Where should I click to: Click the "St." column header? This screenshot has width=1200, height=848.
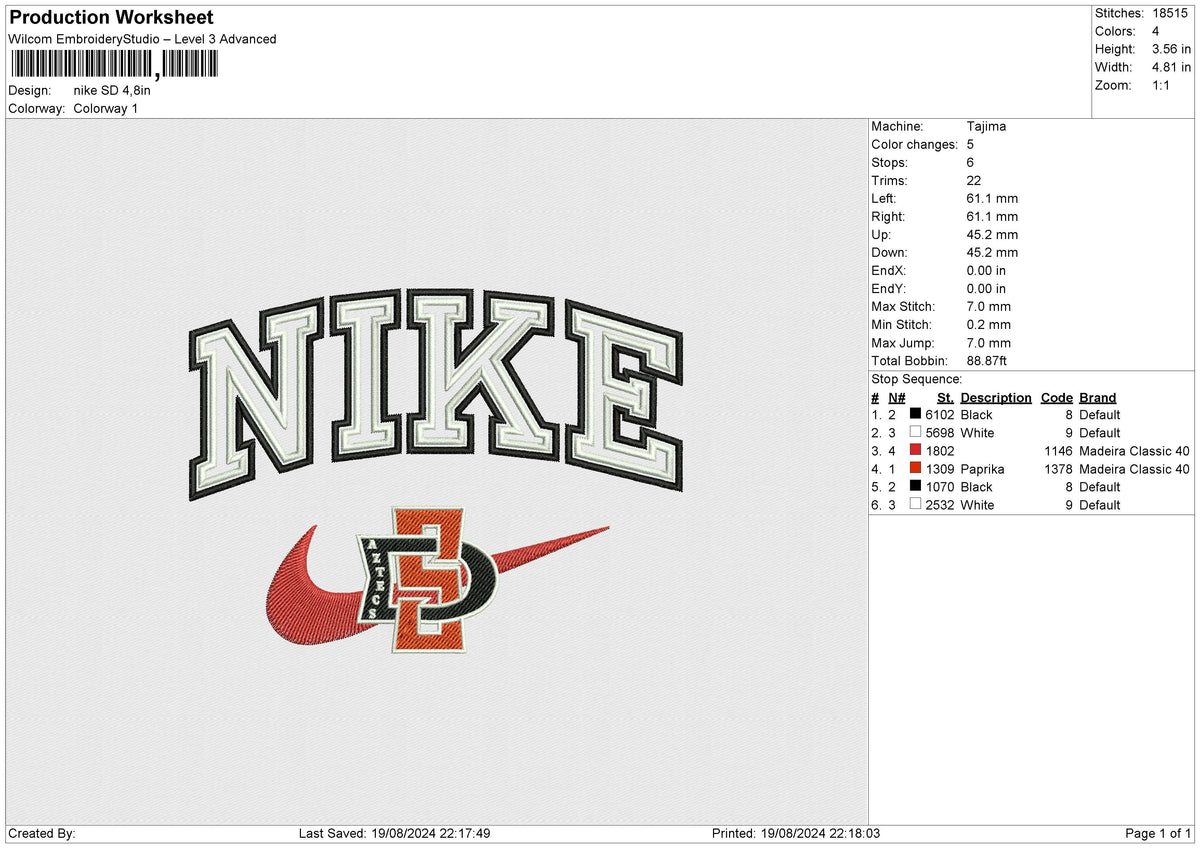[946, 398]
